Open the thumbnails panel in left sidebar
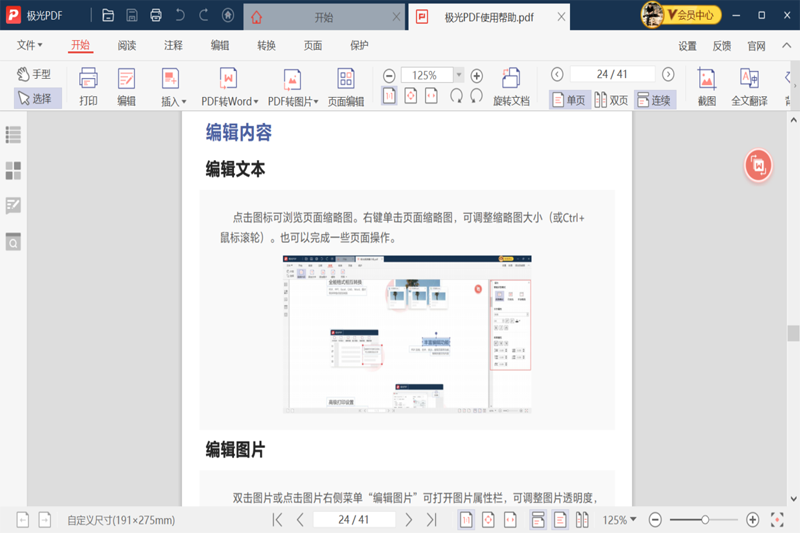Image resolution: width=800 pixels, height=533 pixels. point(13,171)
